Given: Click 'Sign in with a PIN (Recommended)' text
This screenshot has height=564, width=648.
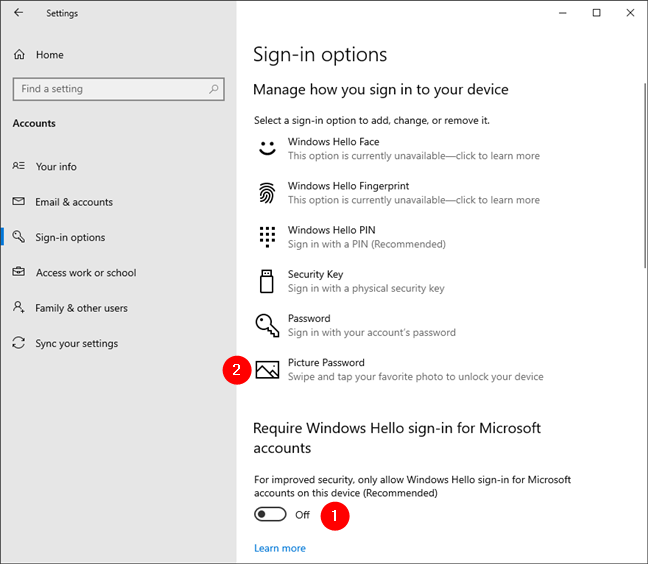Looking at the screenshot, I should click(x=367, y=244).
